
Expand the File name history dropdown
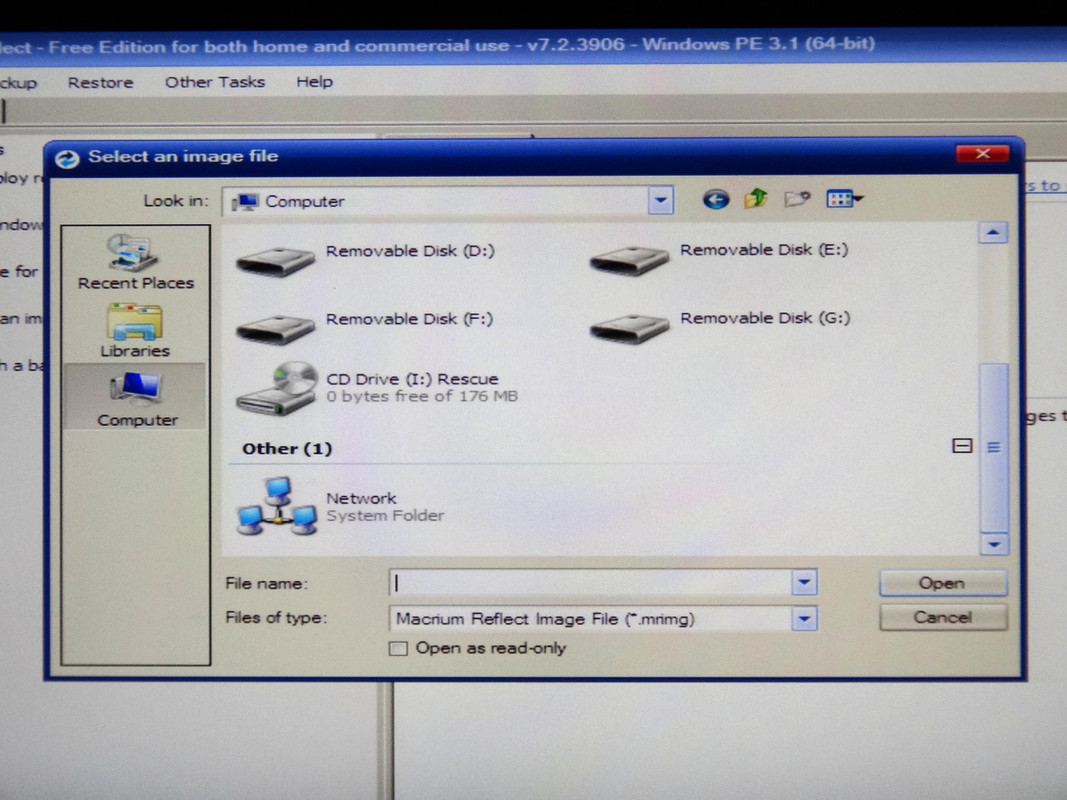[x=804, y=582]
